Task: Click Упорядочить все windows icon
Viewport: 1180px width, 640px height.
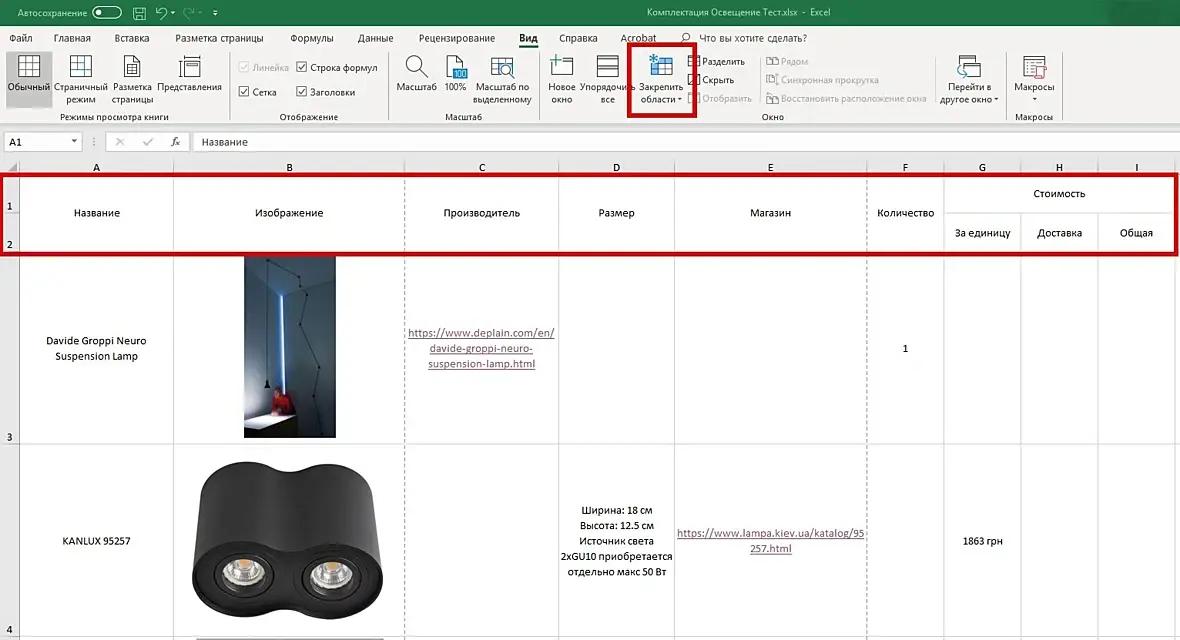Action: [x=607, y=68]
